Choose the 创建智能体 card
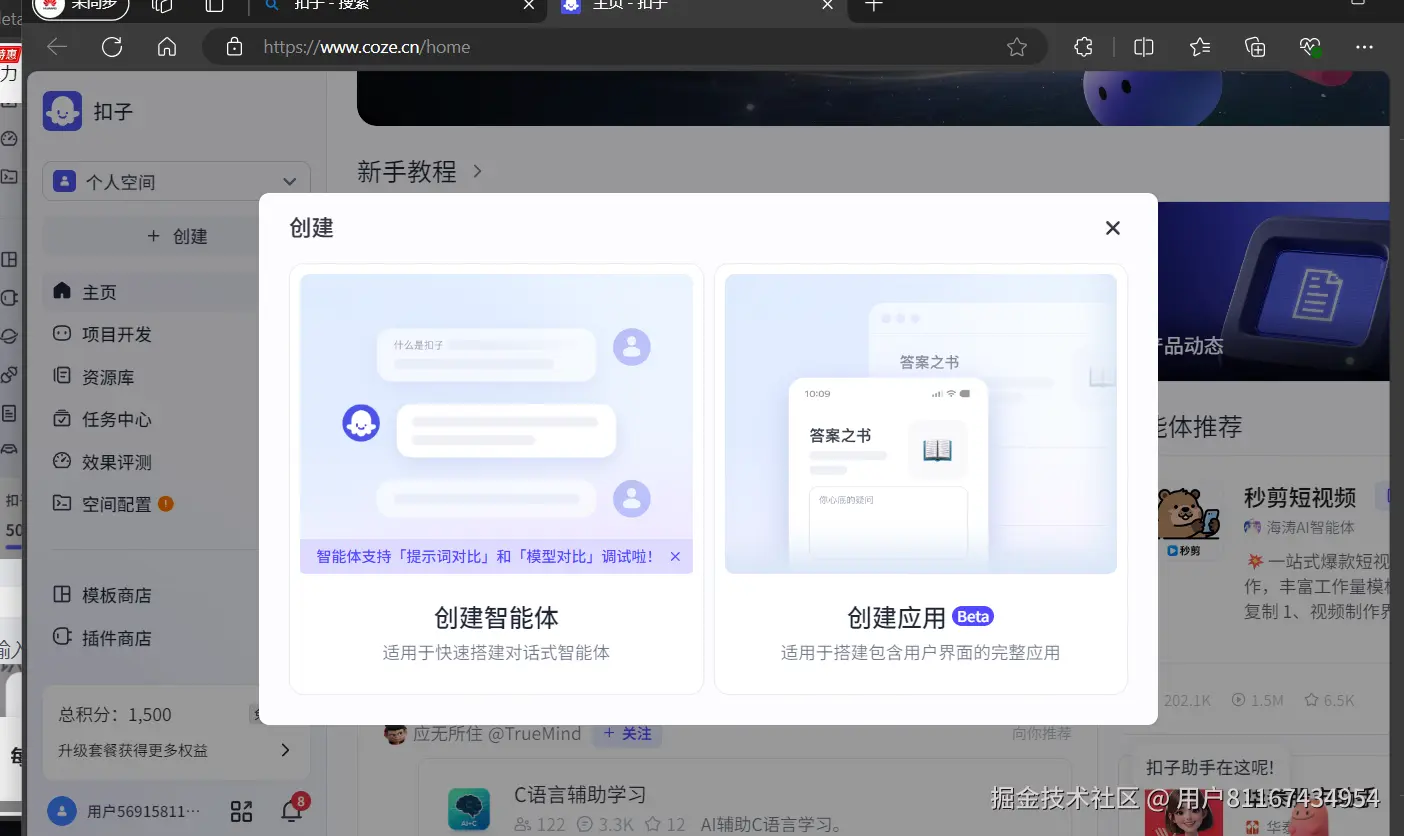This screenshot has width=1404, height=836. (496, 479)
